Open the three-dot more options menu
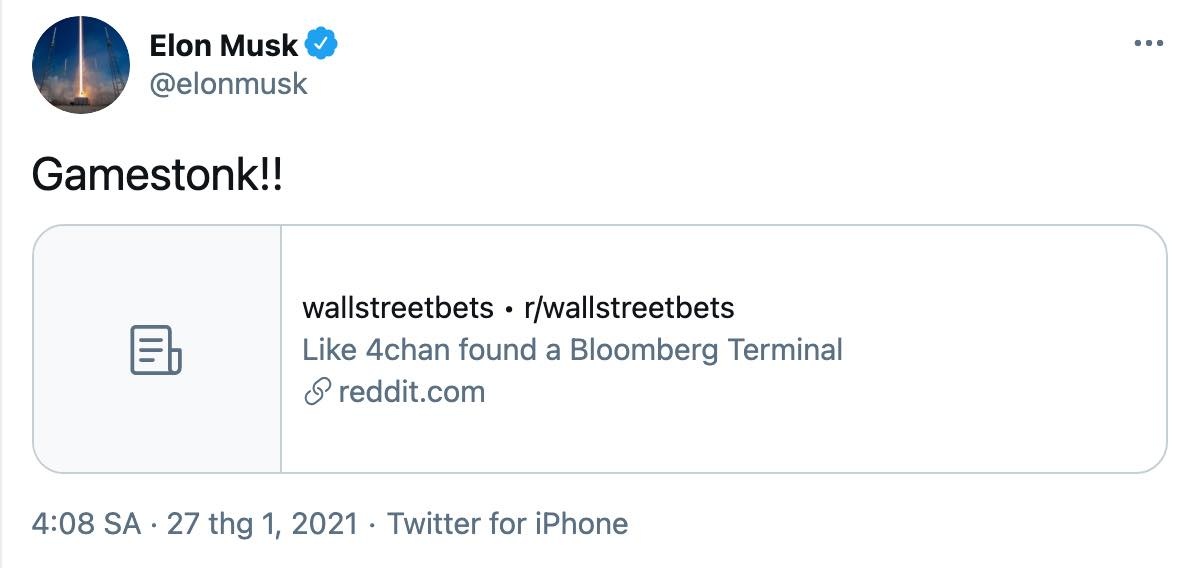Image resolution: width=1194 pixels, height=568 pixels. click(x=1149, y=45)
